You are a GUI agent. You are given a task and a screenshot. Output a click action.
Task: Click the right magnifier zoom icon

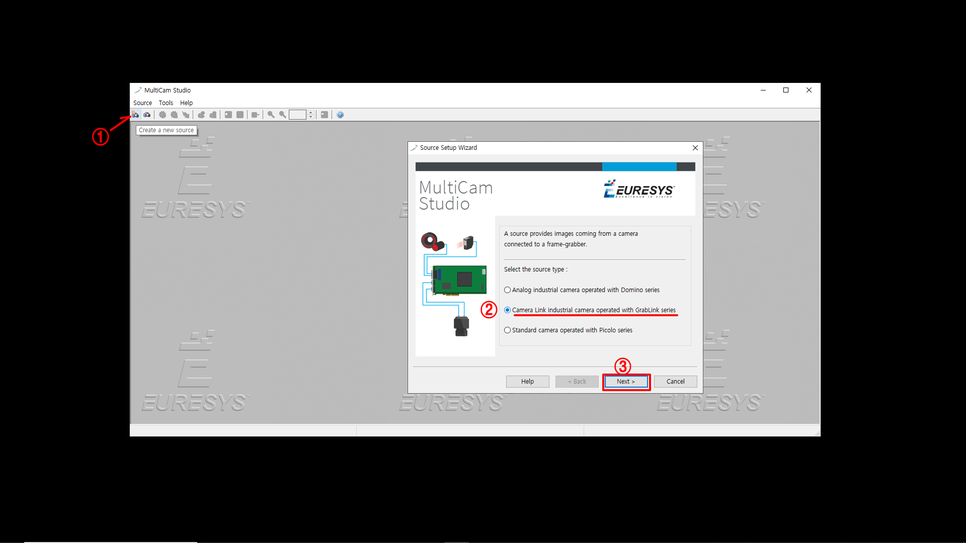pyautogui.click(x=283, y=115)
